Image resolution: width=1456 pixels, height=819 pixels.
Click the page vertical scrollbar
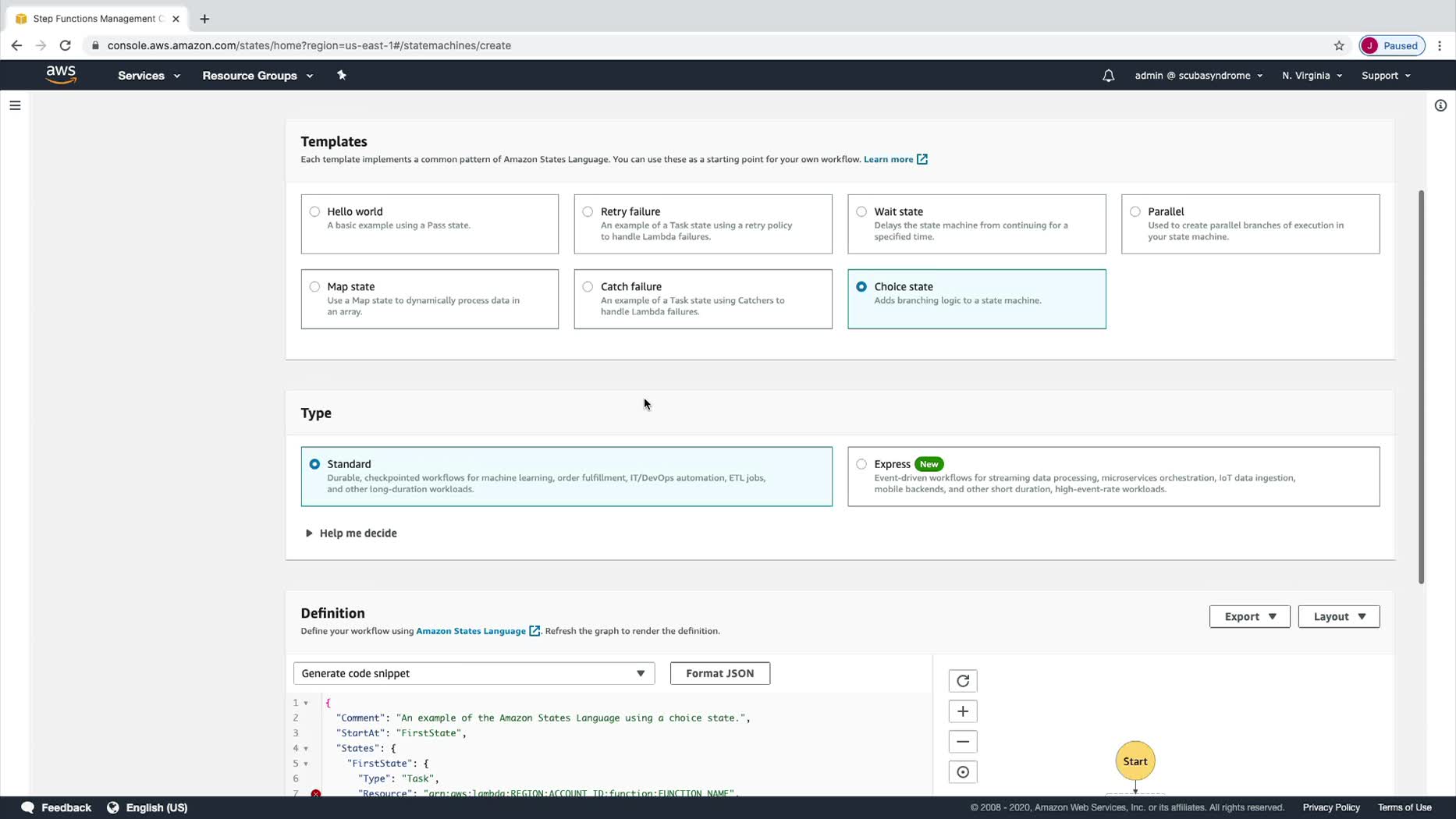[1421, 386]
